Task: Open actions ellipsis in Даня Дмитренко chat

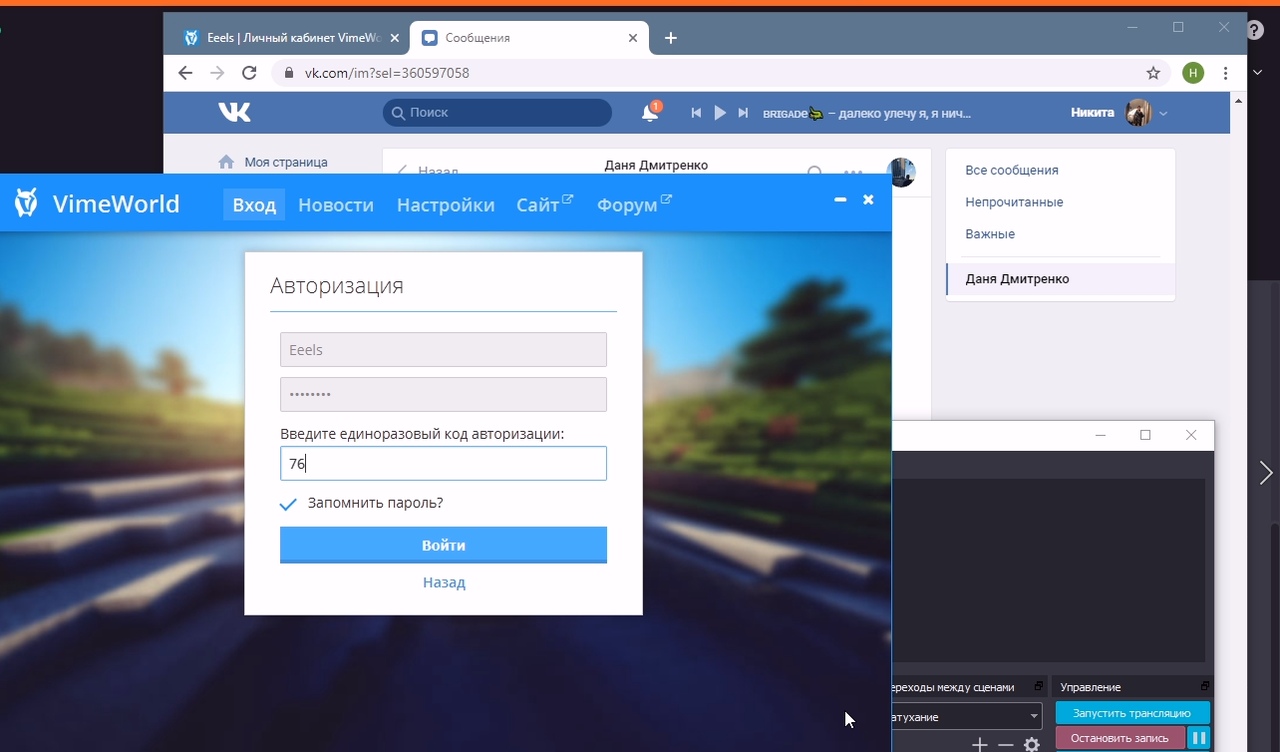Action: click(853, 171)
